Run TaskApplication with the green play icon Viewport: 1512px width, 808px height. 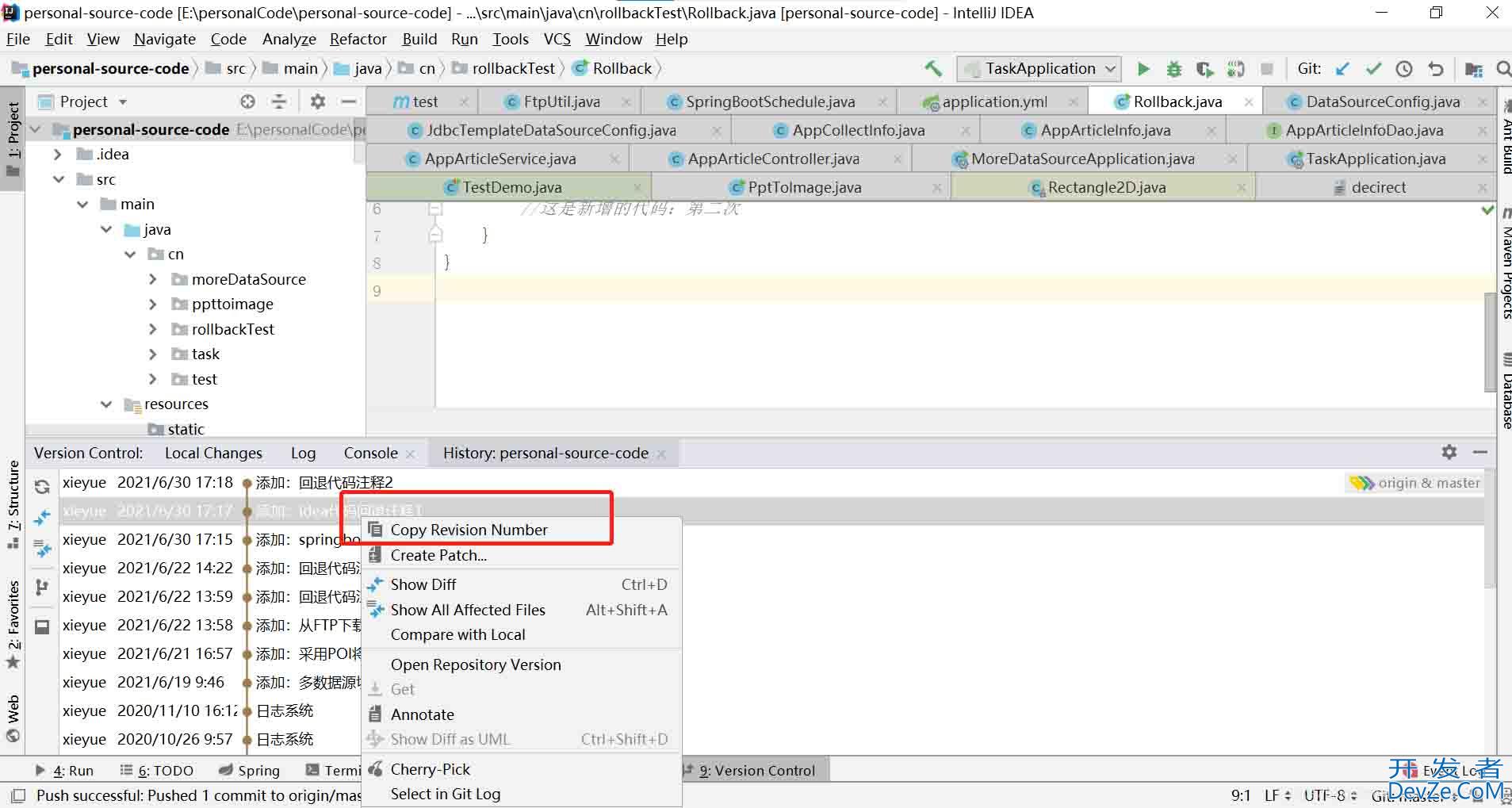[x=1143, y=69]
